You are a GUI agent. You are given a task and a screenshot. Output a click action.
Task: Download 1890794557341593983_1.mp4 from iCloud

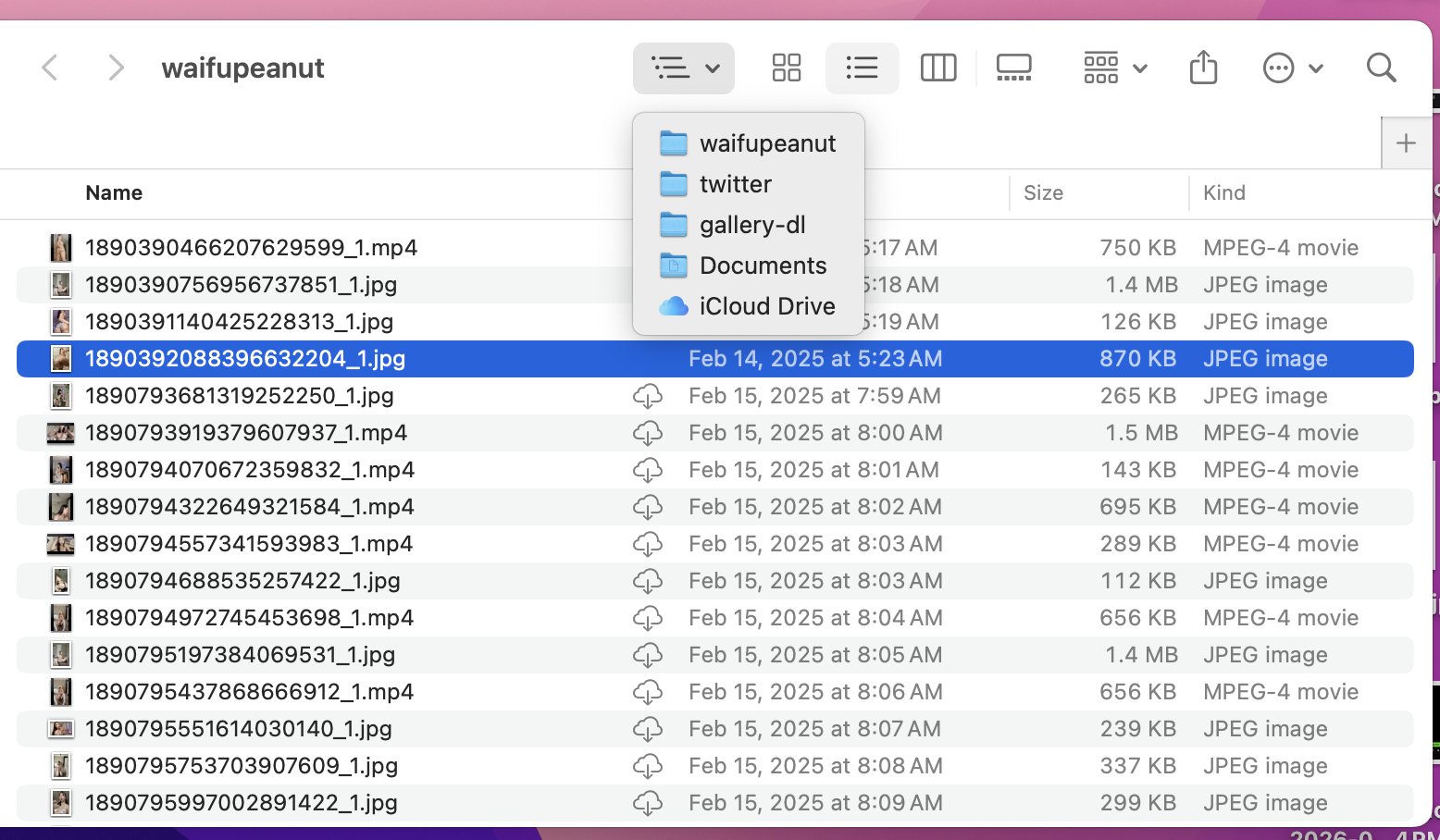[648, 544]
